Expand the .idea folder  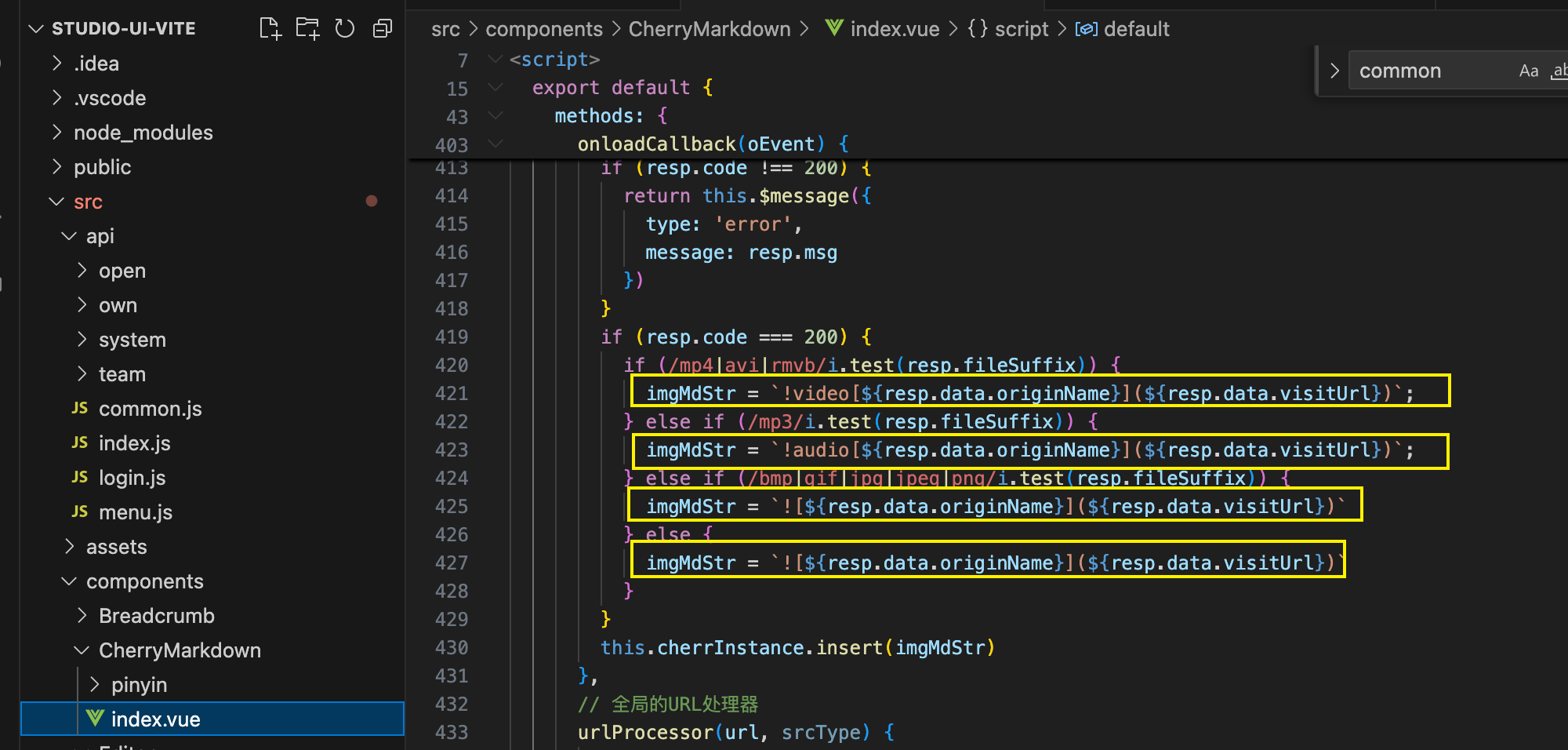[56, 64]
